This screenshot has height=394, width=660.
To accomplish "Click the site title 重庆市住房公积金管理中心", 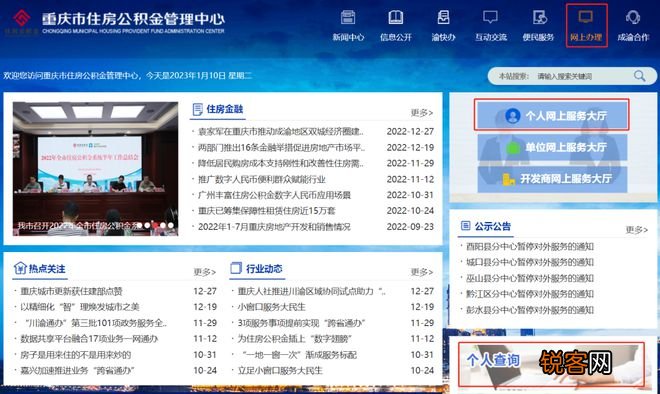I will (x=133, y=19).
